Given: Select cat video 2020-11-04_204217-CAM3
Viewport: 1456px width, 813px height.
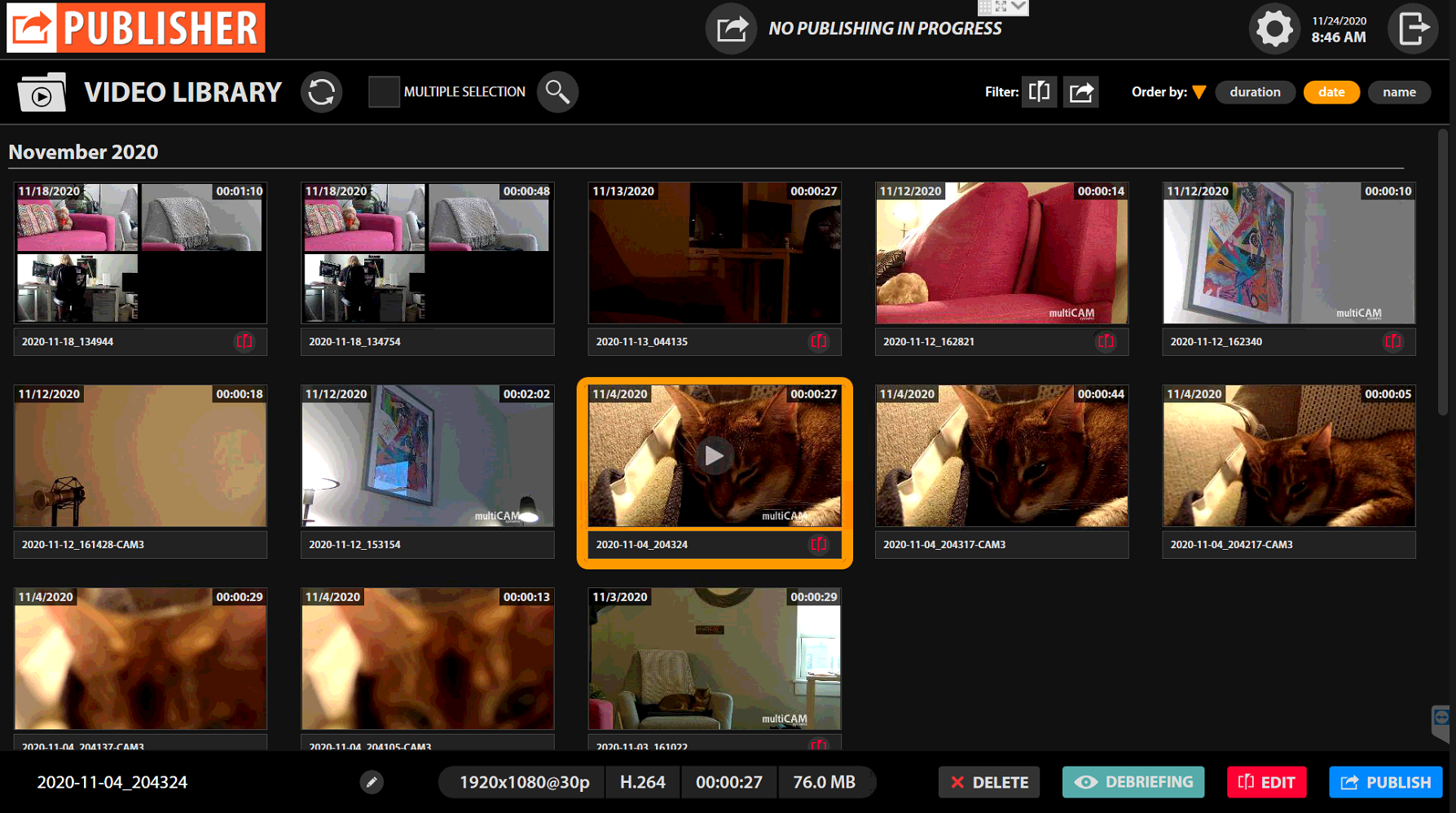Looking at the screenshot, I should coord(1289,455).
